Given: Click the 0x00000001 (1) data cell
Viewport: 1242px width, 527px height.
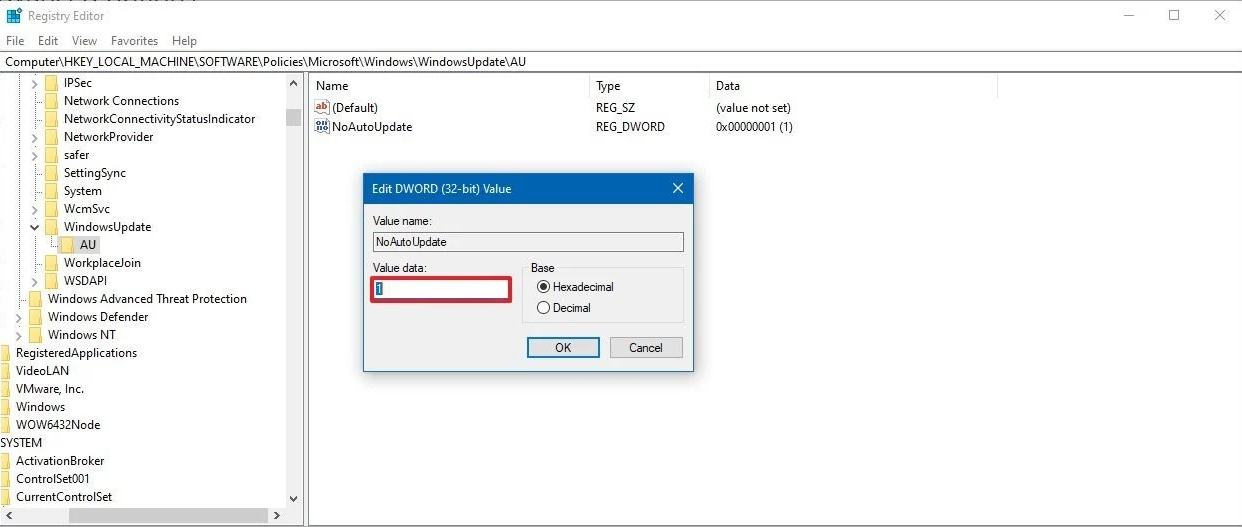Looking at the screenshot, I should click(754, 127).
